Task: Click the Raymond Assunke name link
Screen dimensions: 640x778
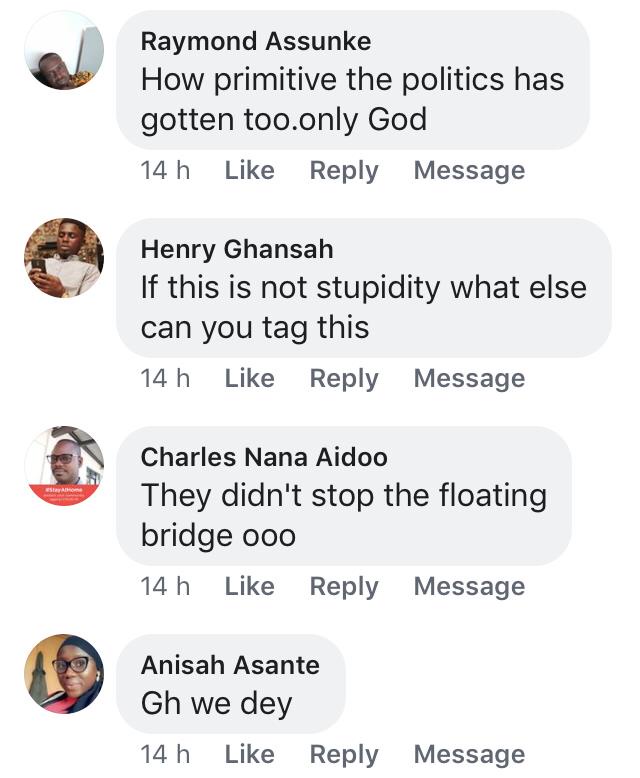Action: point(256,41)
